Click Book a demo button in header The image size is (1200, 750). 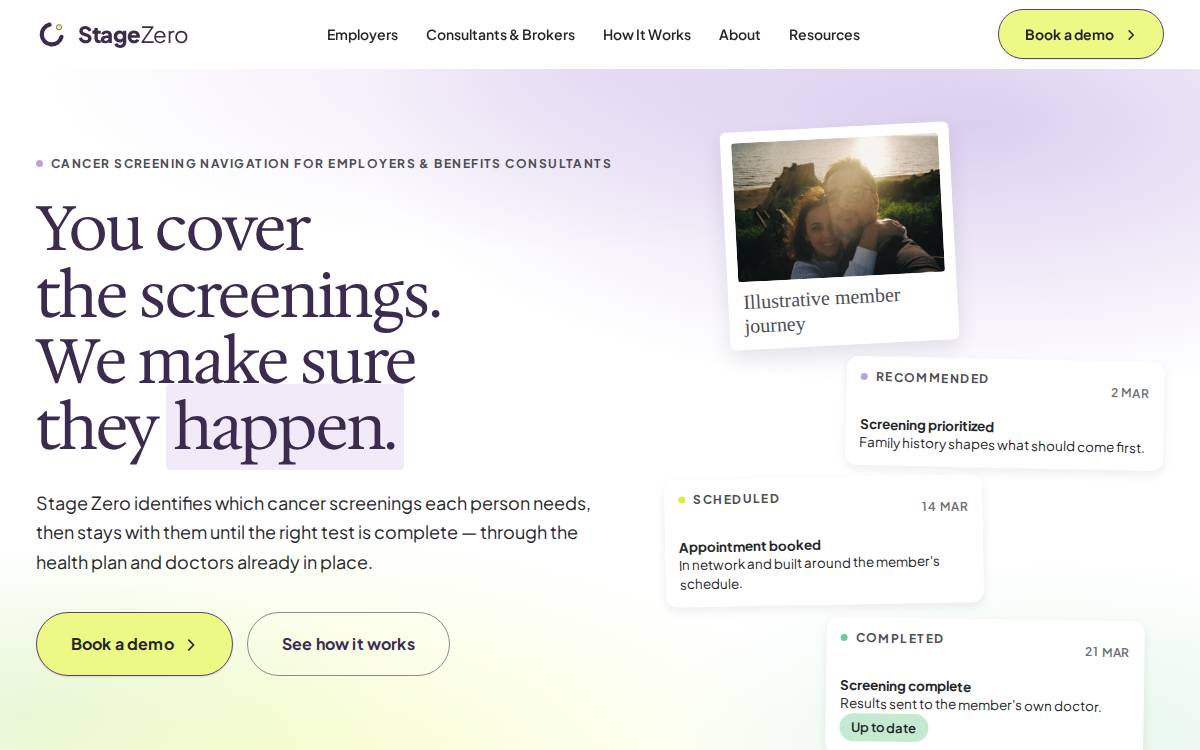[x=1081, y=34]
